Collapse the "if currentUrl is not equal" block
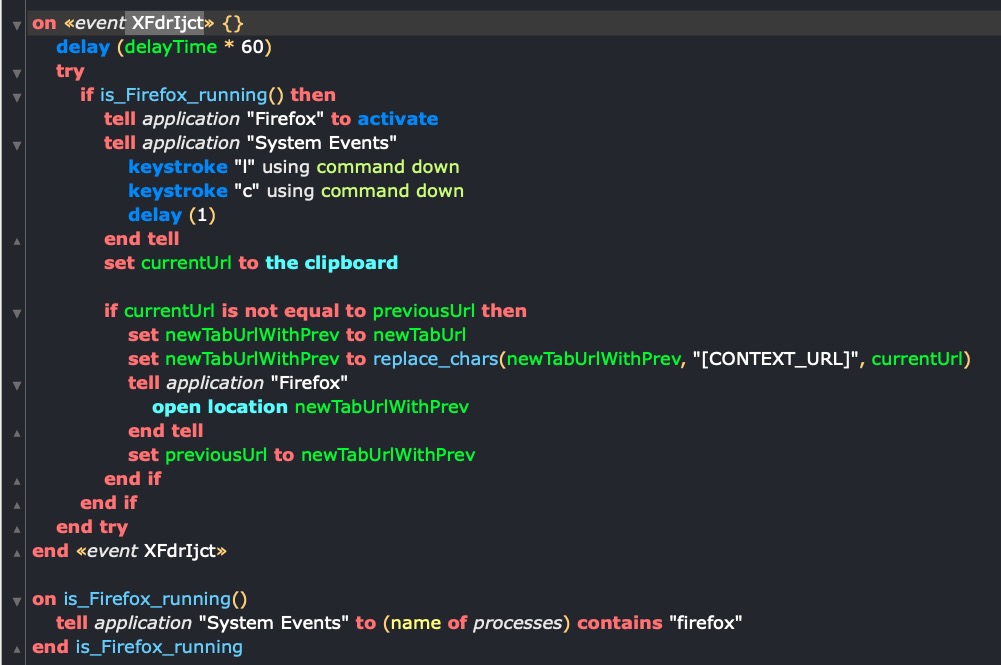 (17, 311)
